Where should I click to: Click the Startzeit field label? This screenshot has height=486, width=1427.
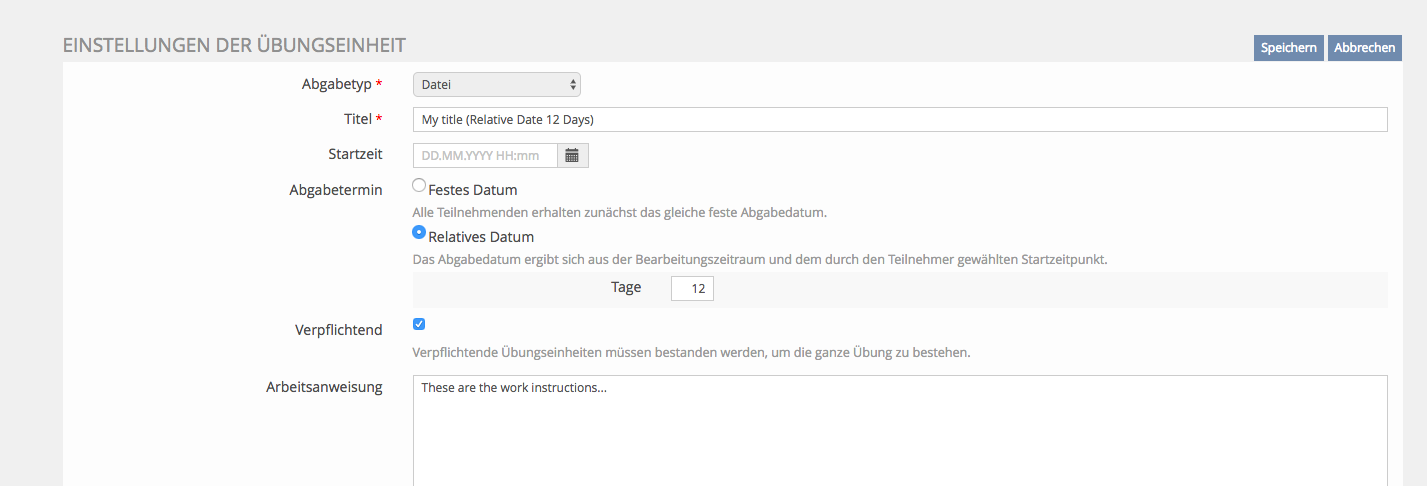[355, 154]
